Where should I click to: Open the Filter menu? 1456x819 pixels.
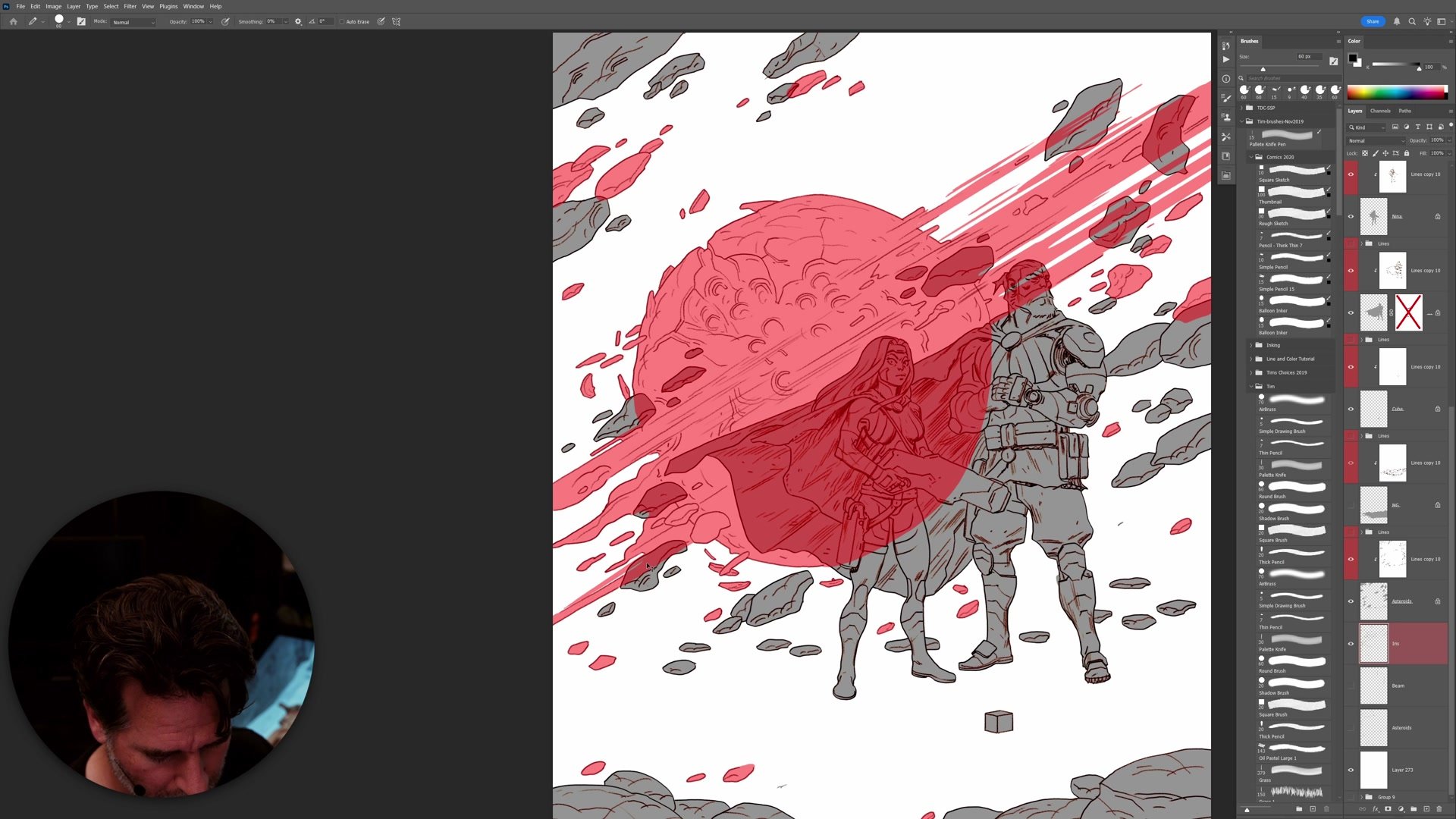130,6
